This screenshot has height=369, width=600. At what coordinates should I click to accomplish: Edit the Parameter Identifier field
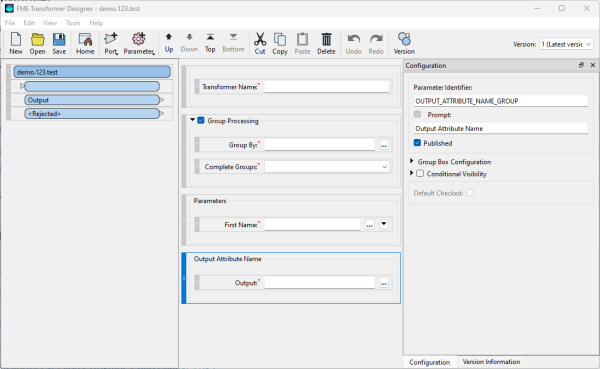click(x=501, y=101)
